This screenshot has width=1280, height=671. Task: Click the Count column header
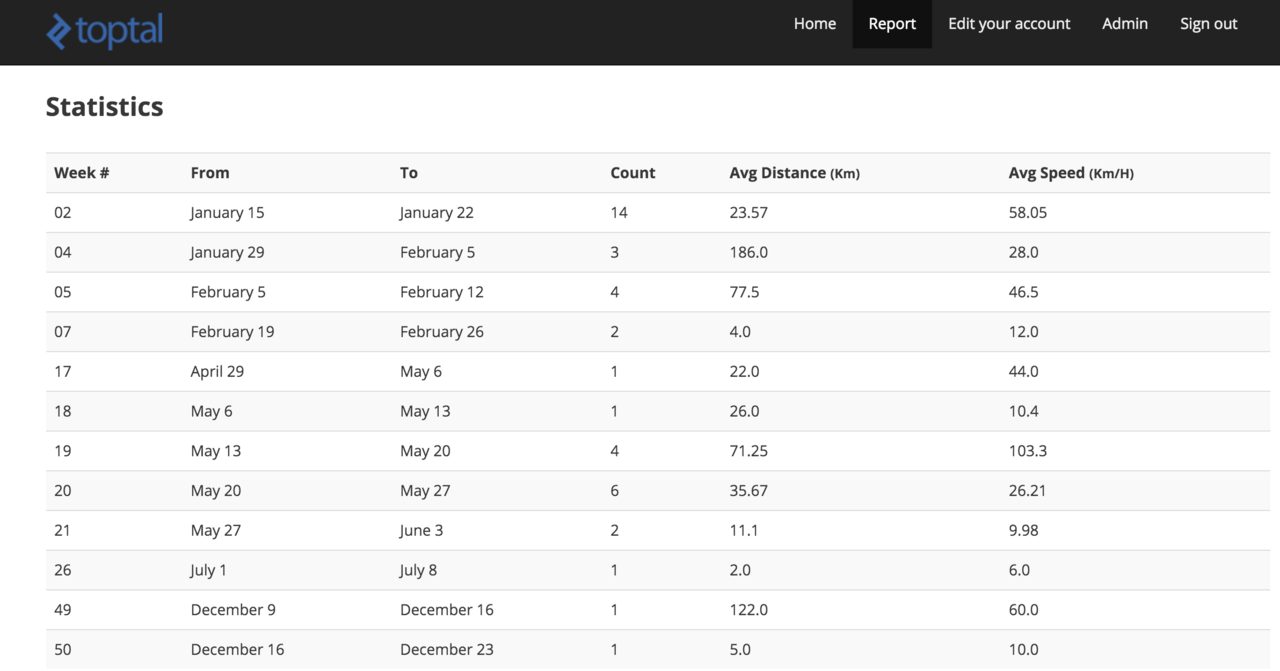[x=632, y=173]
